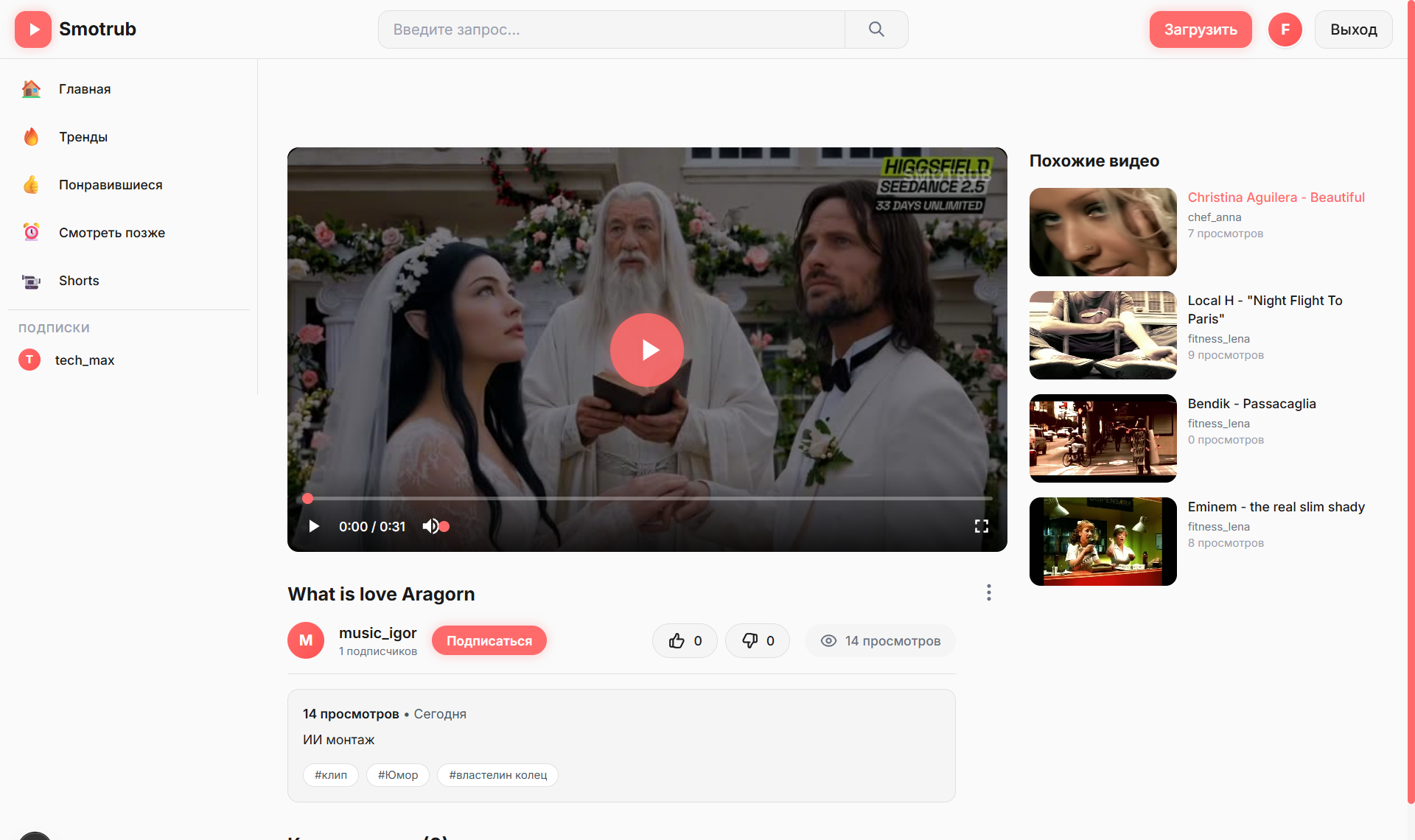Screen dimensions: 1415x840
Task: Like the video with thumbs-up button
Action: coord(685,641)
